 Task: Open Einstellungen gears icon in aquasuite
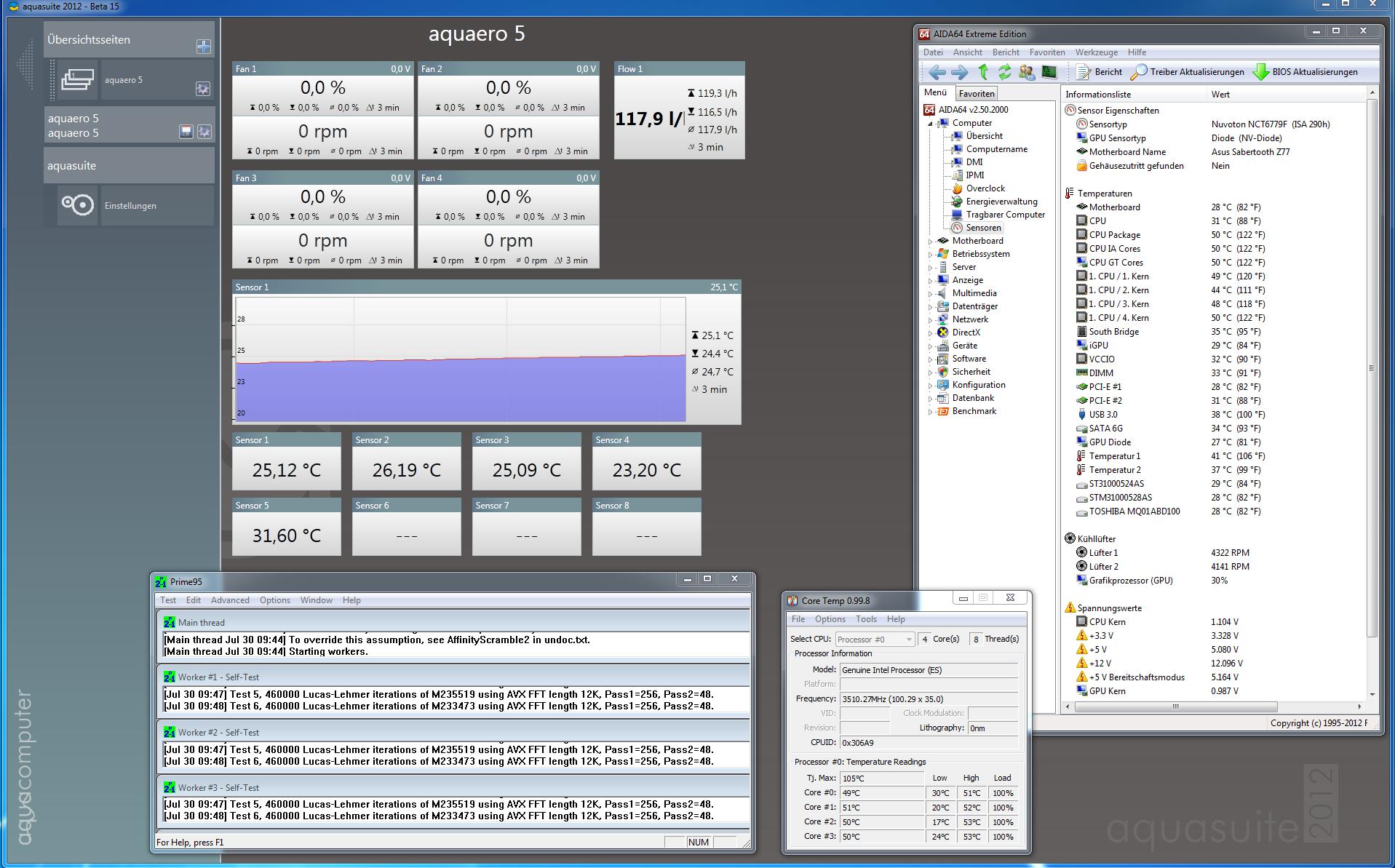point(77,205)
